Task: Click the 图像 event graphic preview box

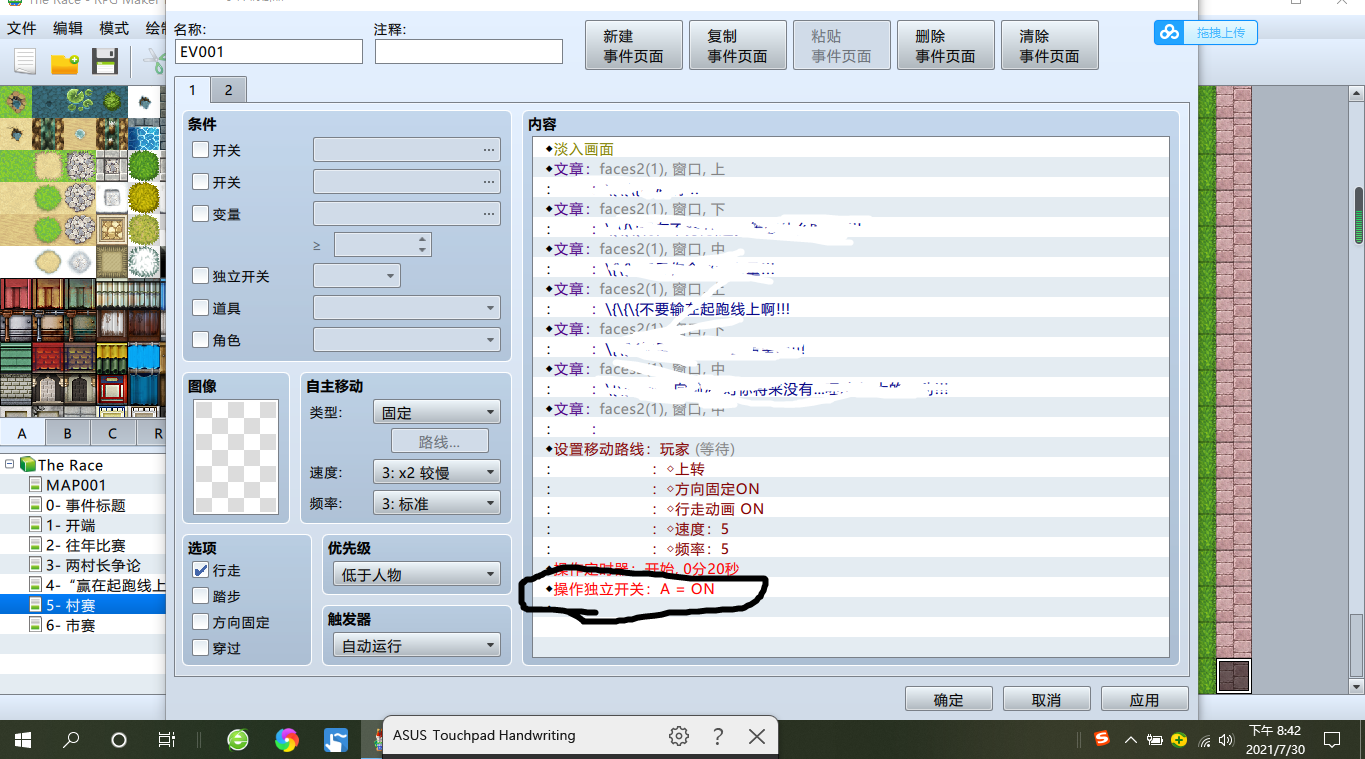Action: pos(236,456)
